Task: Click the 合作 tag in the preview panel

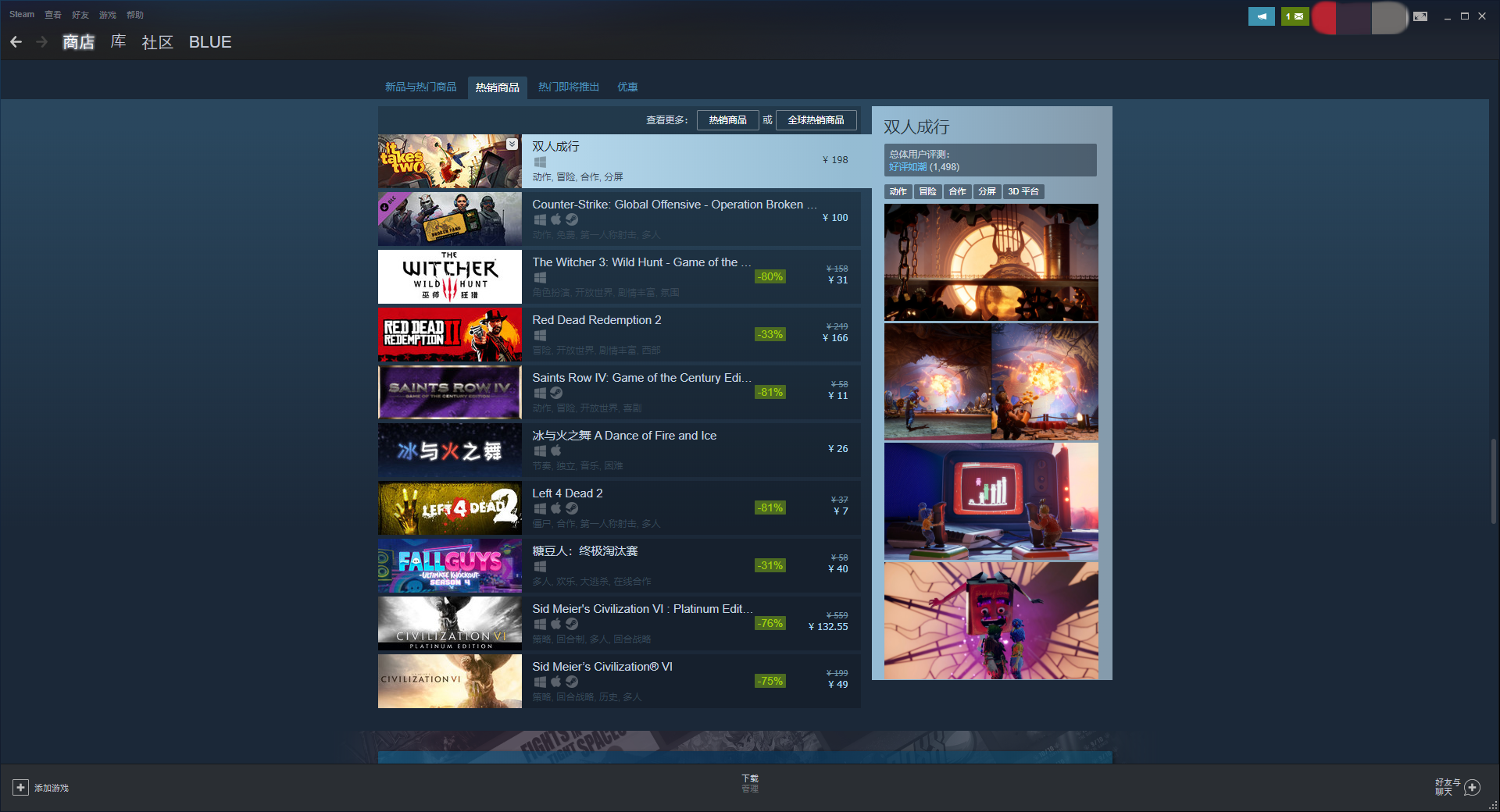Action: click(x=958, y=192)
